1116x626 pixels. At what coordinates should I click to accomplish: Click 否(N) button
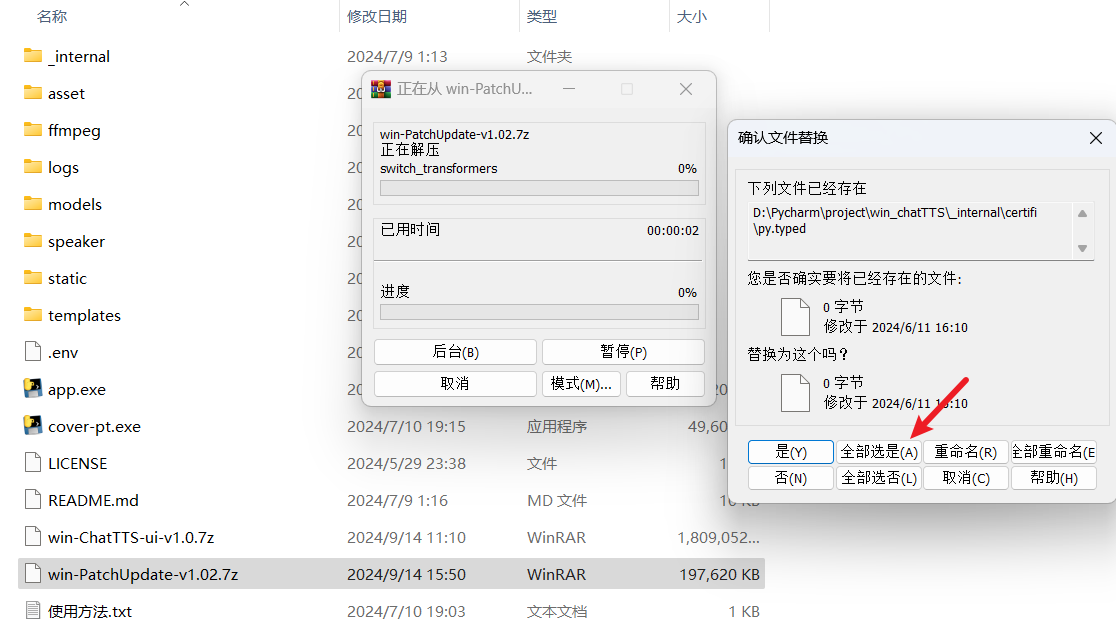click(x=791, y=478)
